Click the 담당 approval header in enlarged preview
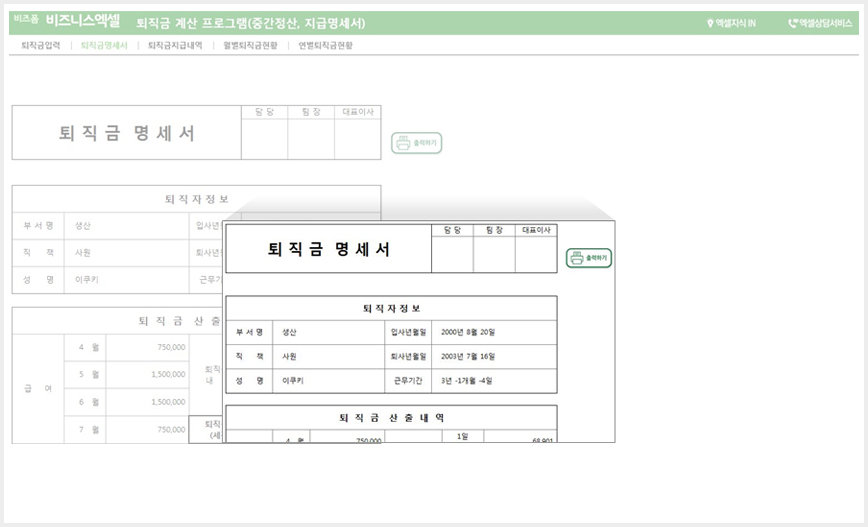The height and width of the screenshot is (527, 868). pos(452,230)
